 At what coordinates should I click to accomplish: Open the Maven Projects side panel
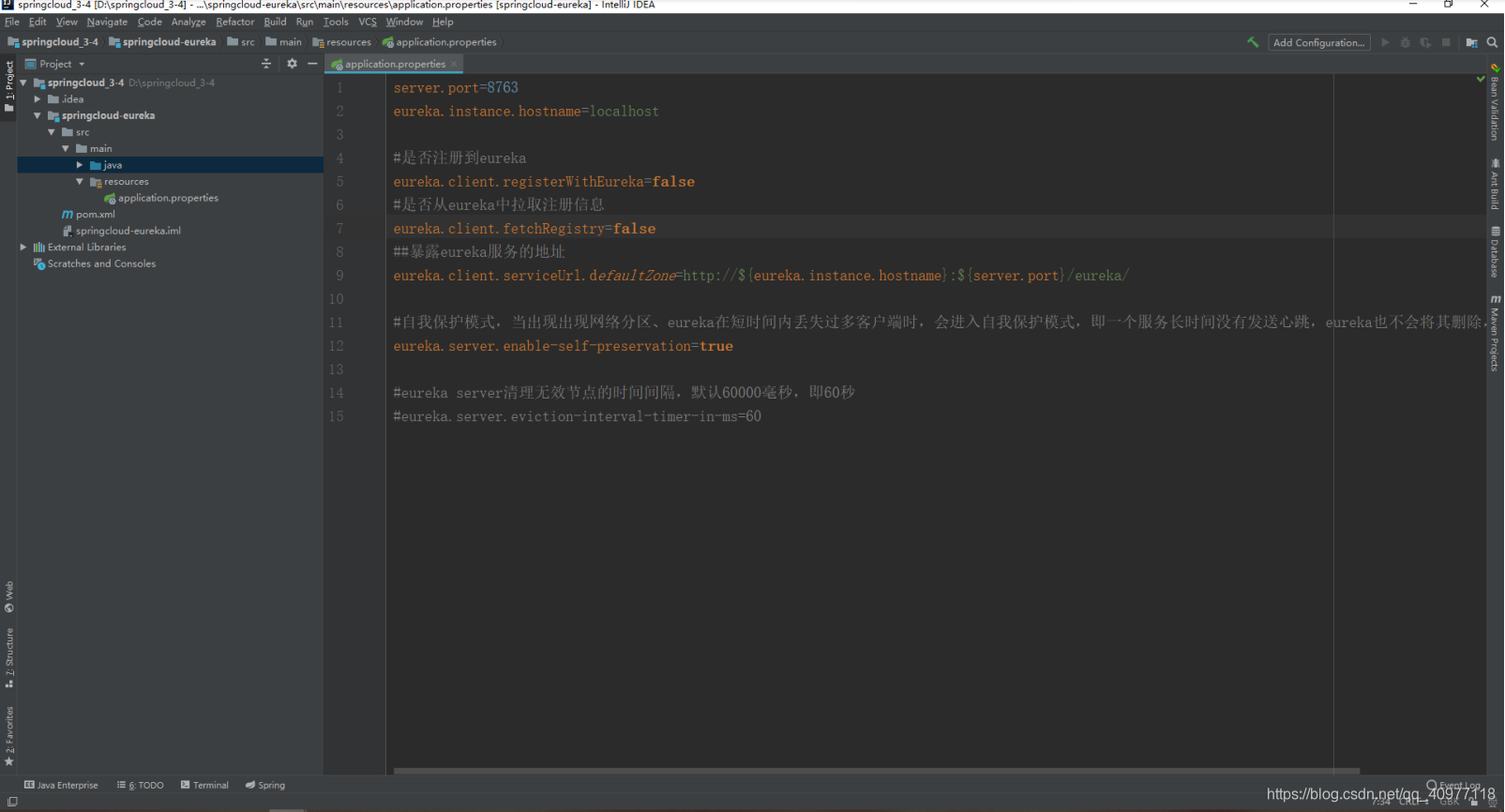coord(1495,333)
